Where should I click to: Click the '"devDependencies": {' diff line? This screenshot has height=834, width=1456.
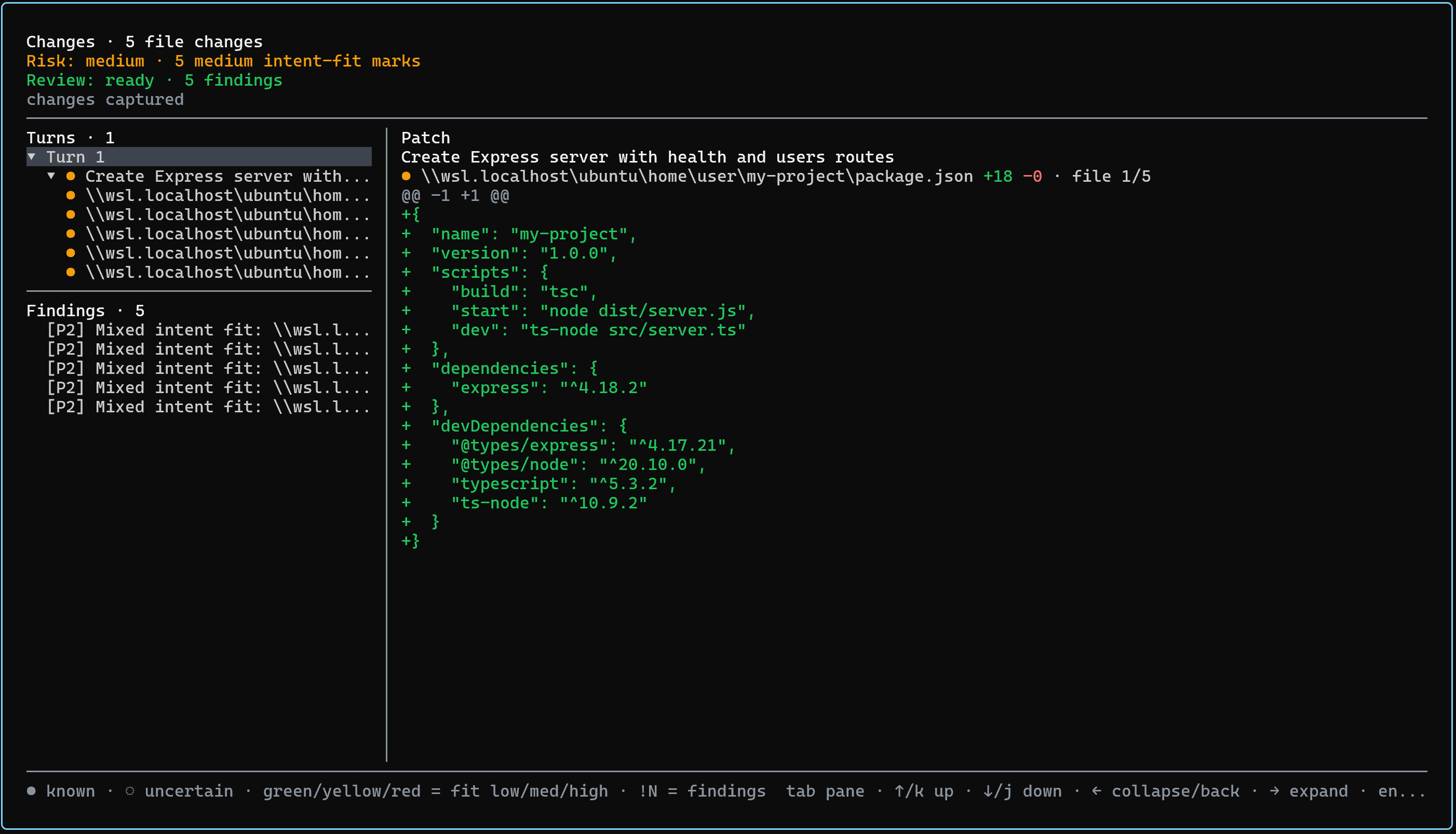pyautogui.click(x=515, y=426)
